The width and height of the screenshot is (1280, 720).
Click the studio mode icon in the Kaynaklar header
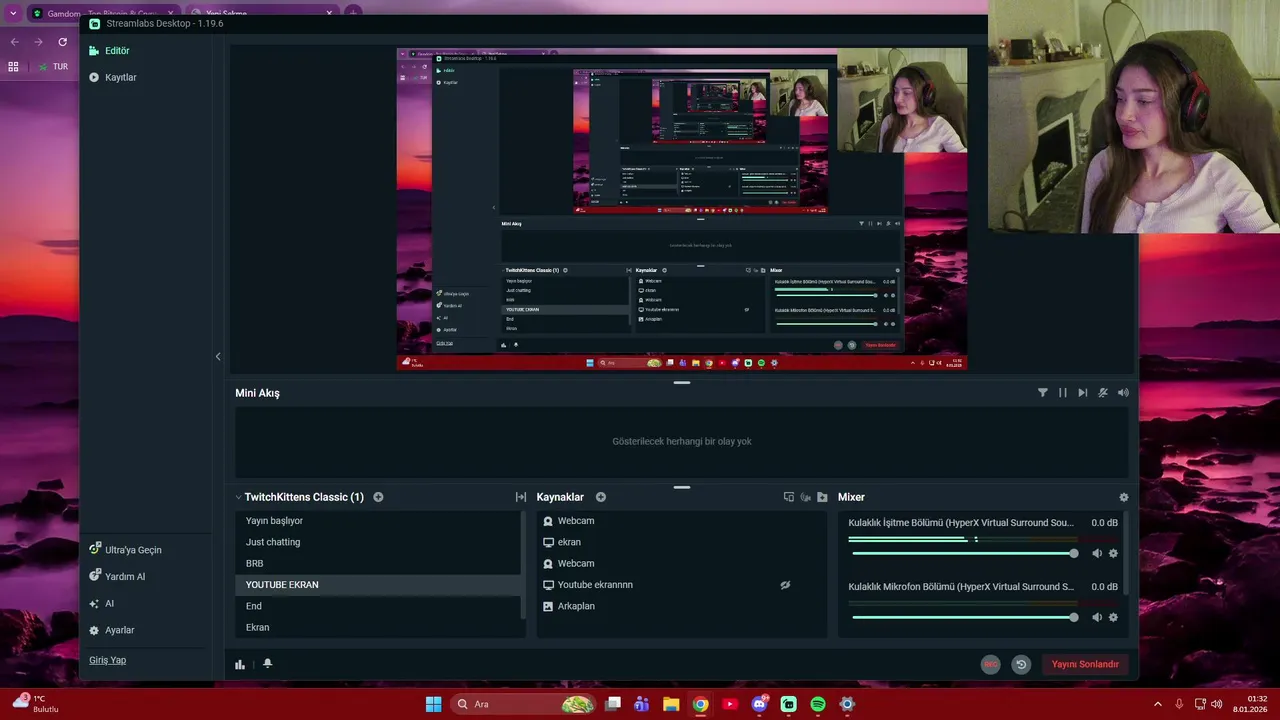tap(789, 497)
